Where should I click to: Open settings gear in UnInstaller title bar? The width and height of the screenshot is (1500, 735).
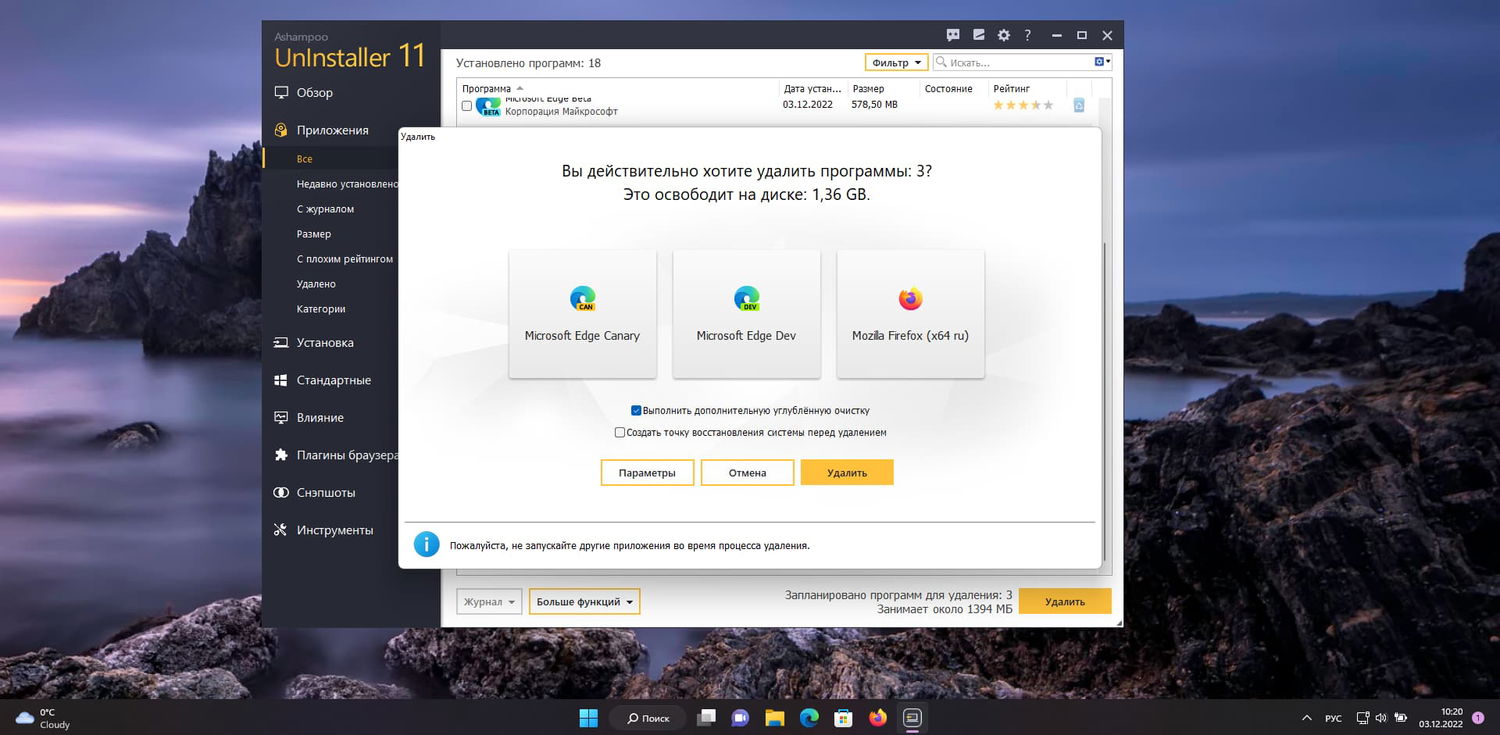click(1004, 34)
